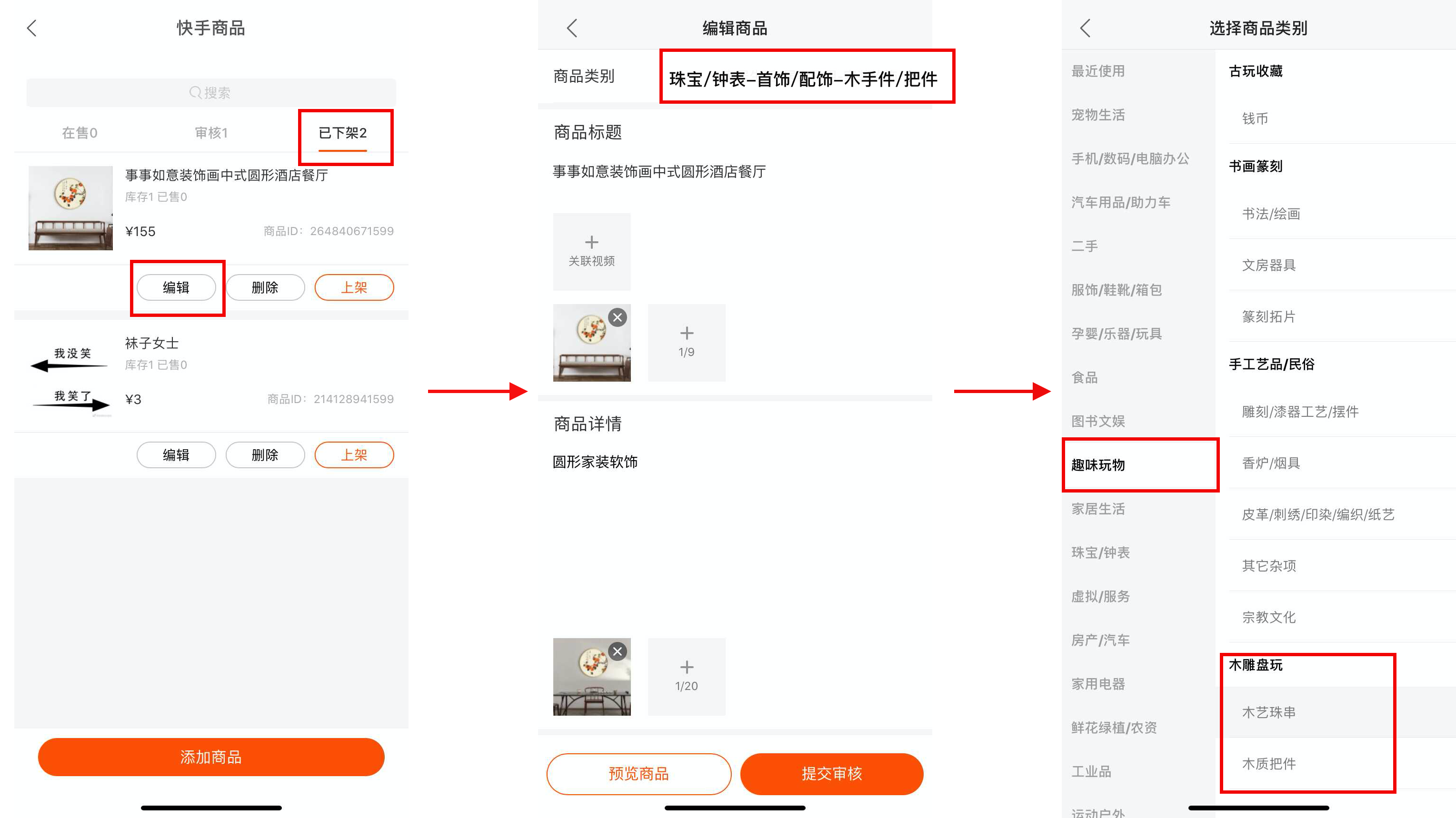
Task: Remove the first product photo via X
Action: 617,318
